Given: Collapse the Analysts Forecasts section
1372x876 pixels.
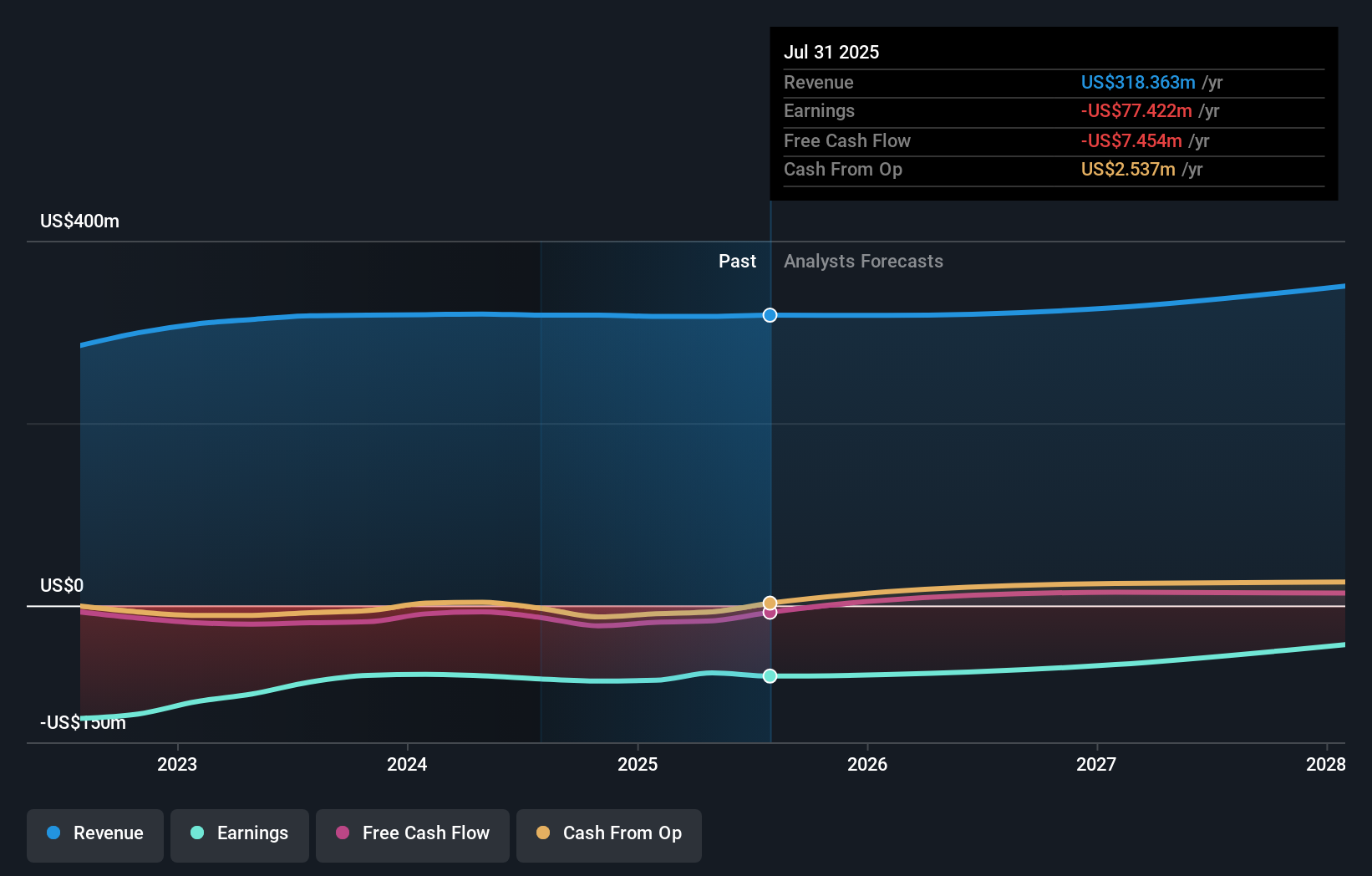Looking at the screenshot, I should 863,261.
